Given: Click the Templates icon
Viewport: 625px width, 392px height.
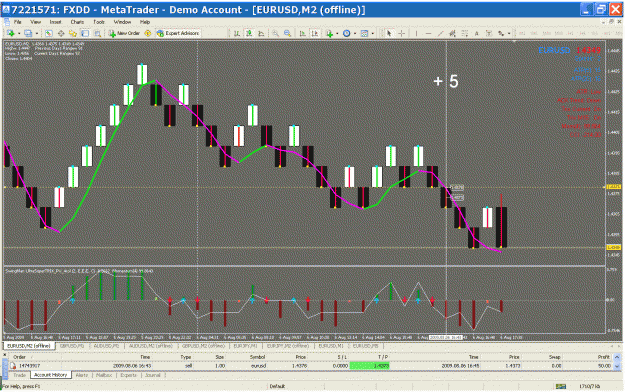Looking at the screenshot, I should 364,33.
